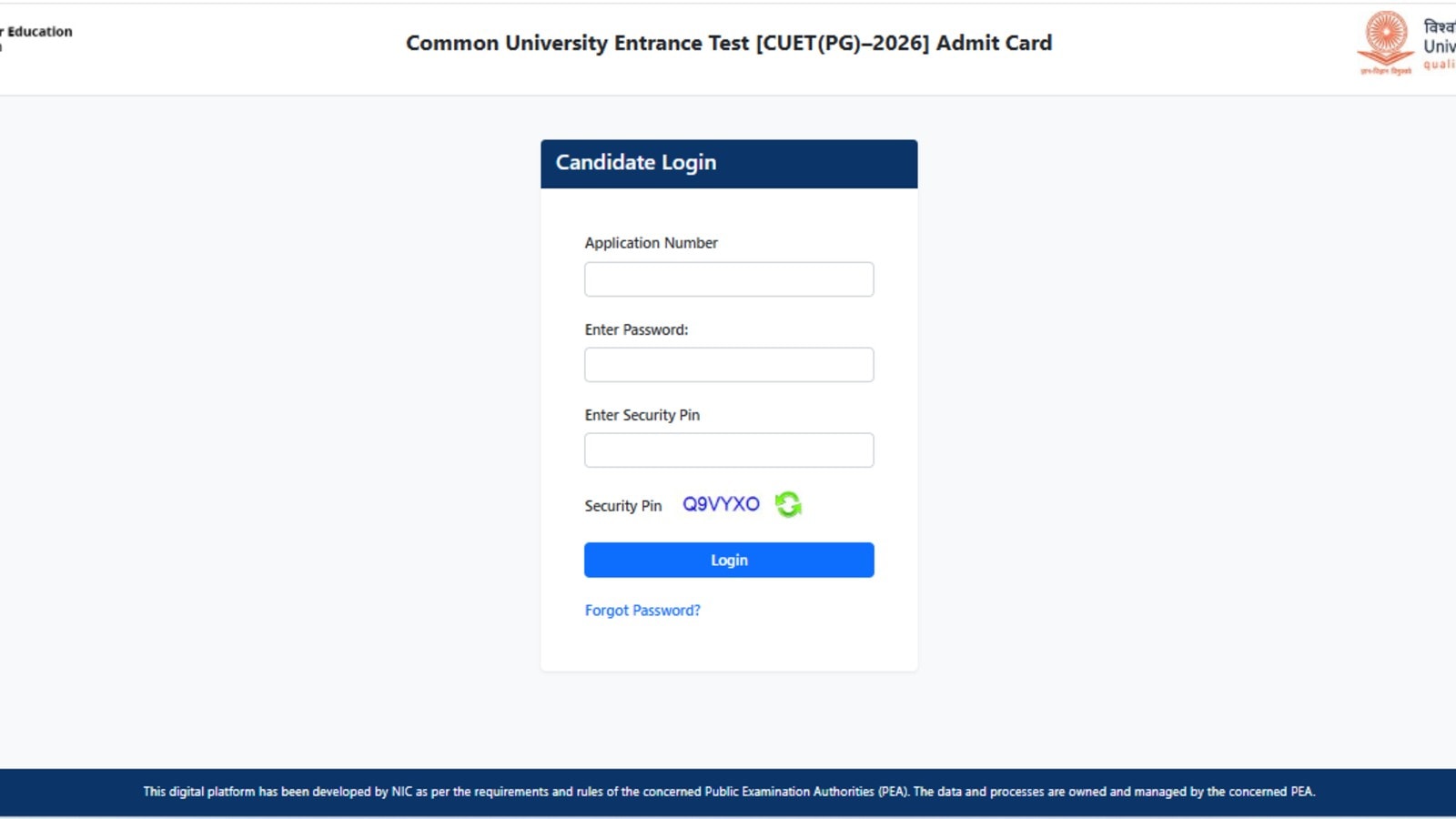Click the Education logo in top-left corner

coord(36,32)
